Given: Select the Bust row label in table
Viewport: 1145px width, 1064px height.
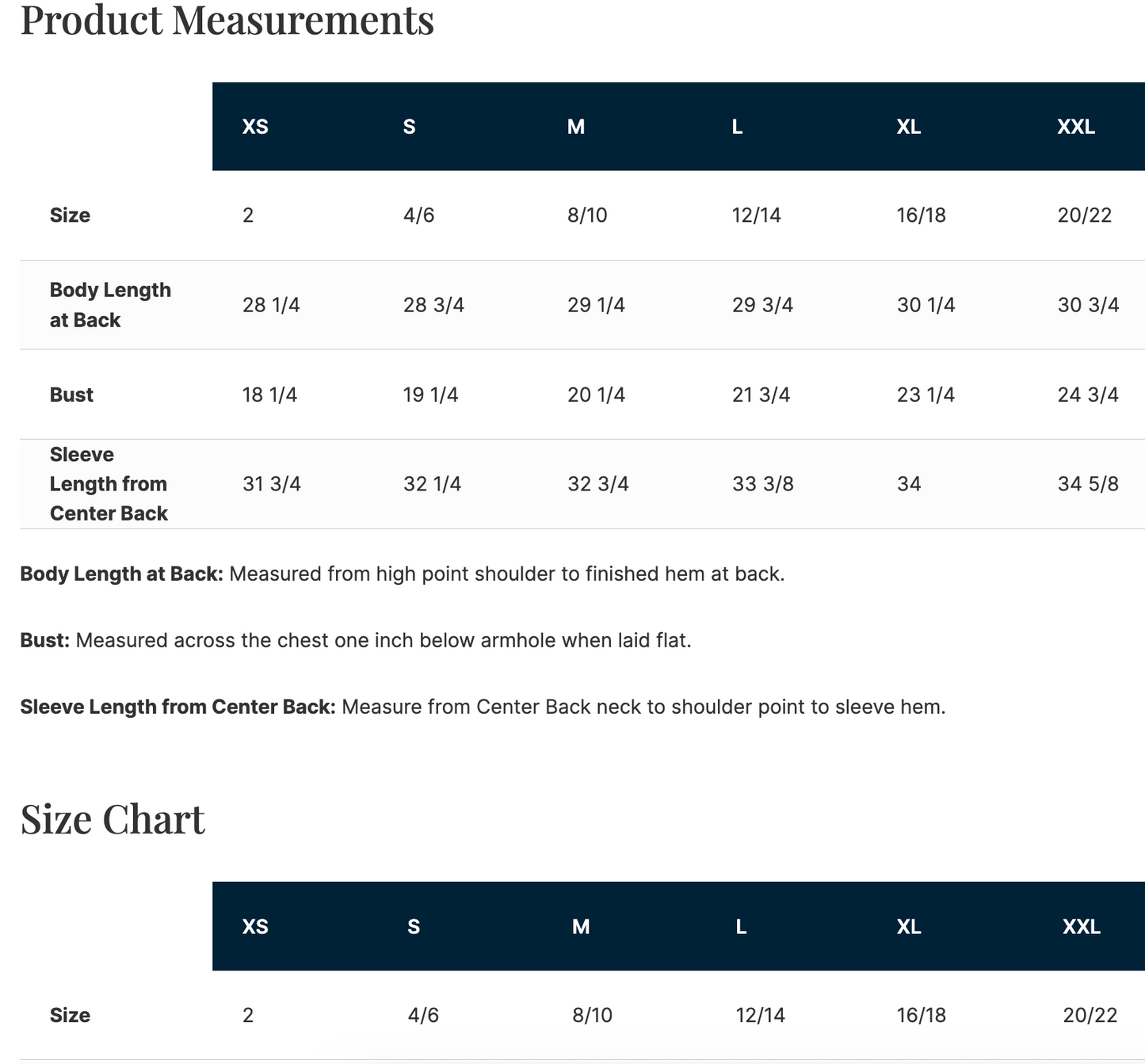Looking at the screenshot, I should [x=71, y=395].
